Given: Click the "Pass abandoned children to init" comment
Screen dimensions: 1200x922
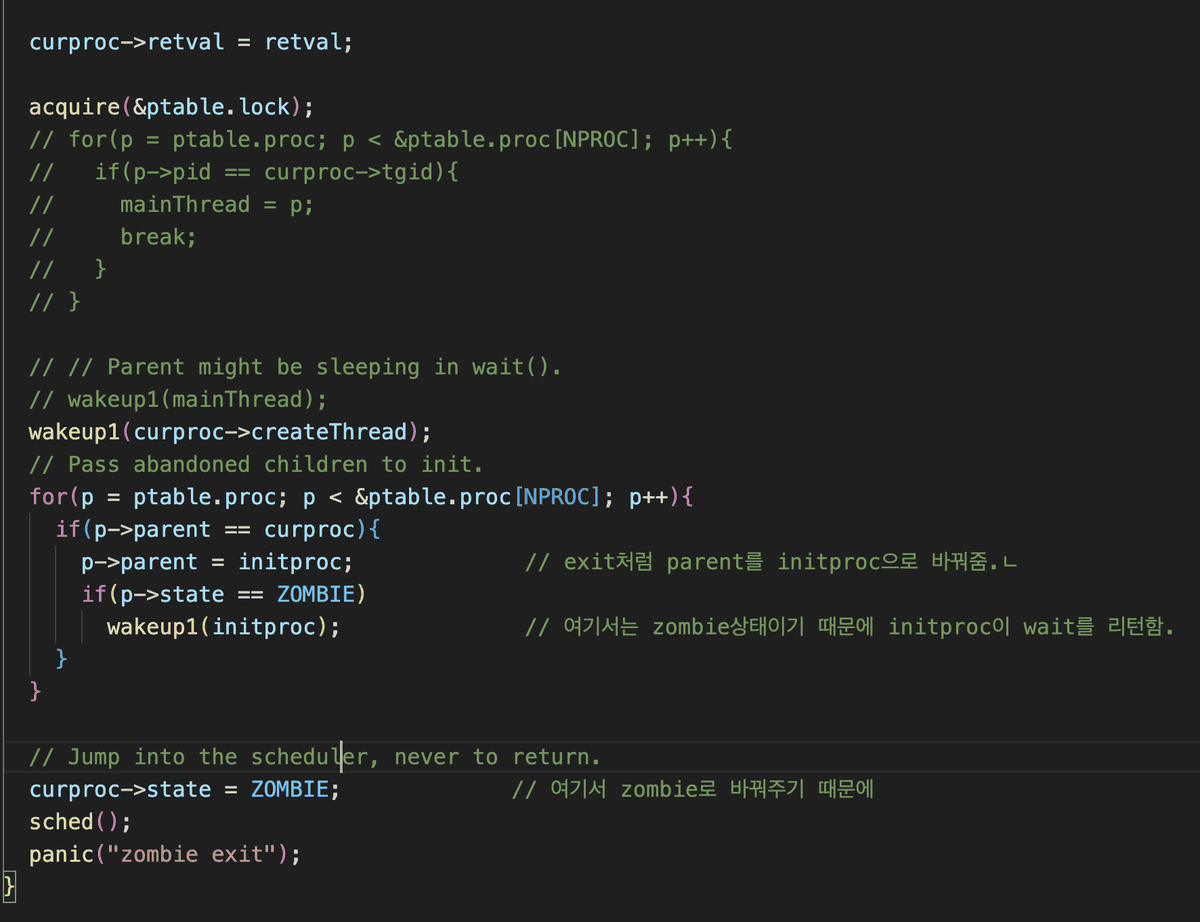Looking at the screenshot, I should point(256,464).
